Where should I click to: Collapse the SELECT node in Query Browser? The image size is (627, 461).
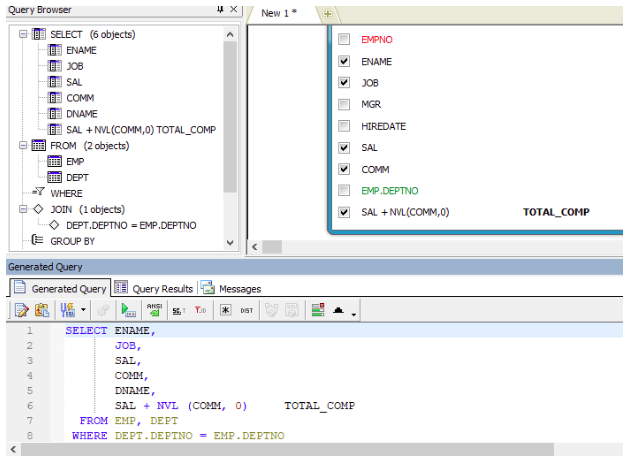pos(23,34)
